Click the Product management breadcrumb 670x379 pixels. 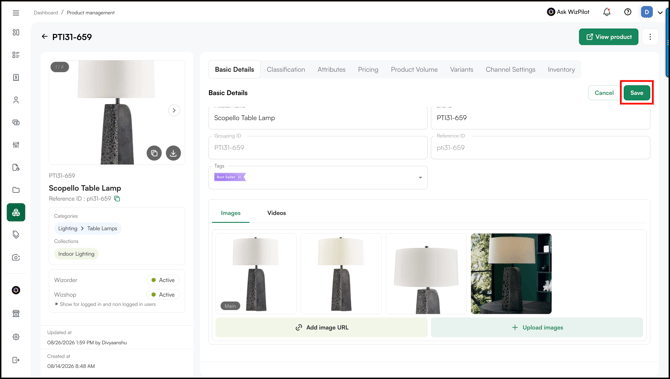click(91, 13)
